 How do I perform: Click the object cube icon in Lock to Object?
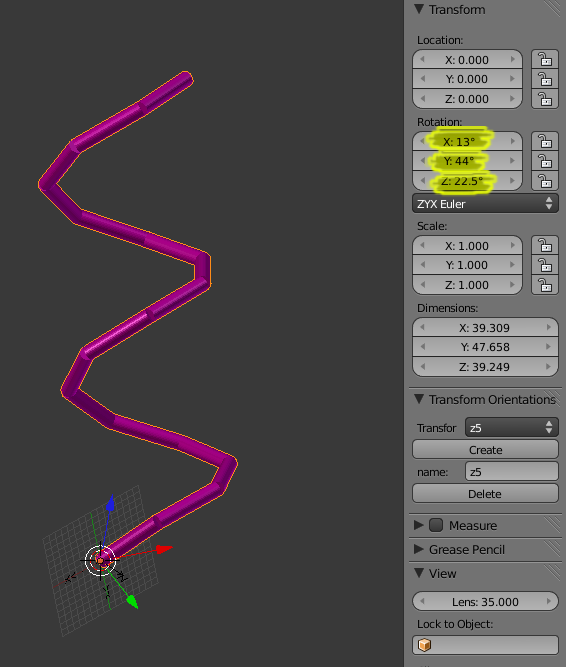click(424, 645)
